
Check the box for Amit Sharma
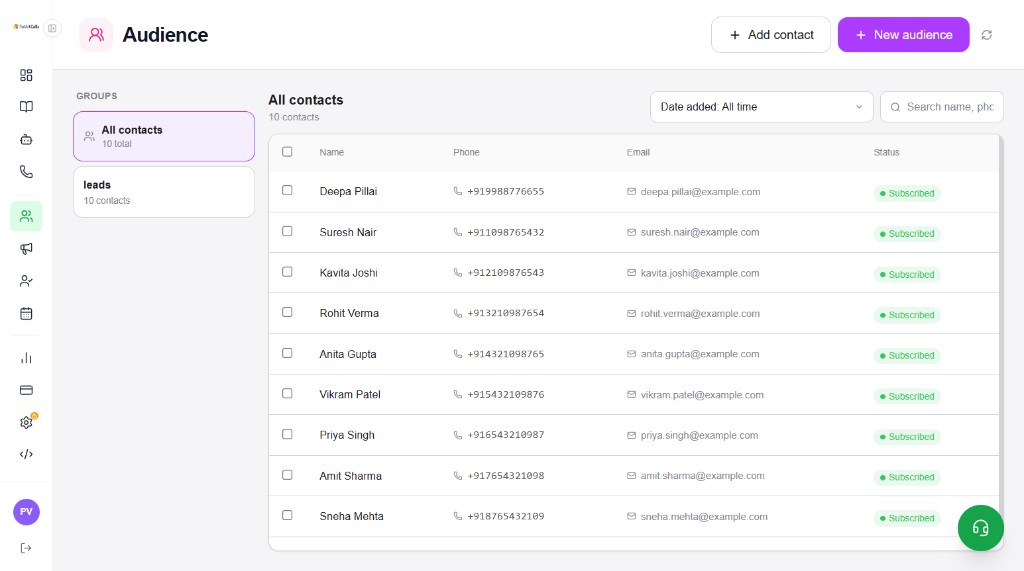point(287,475)
